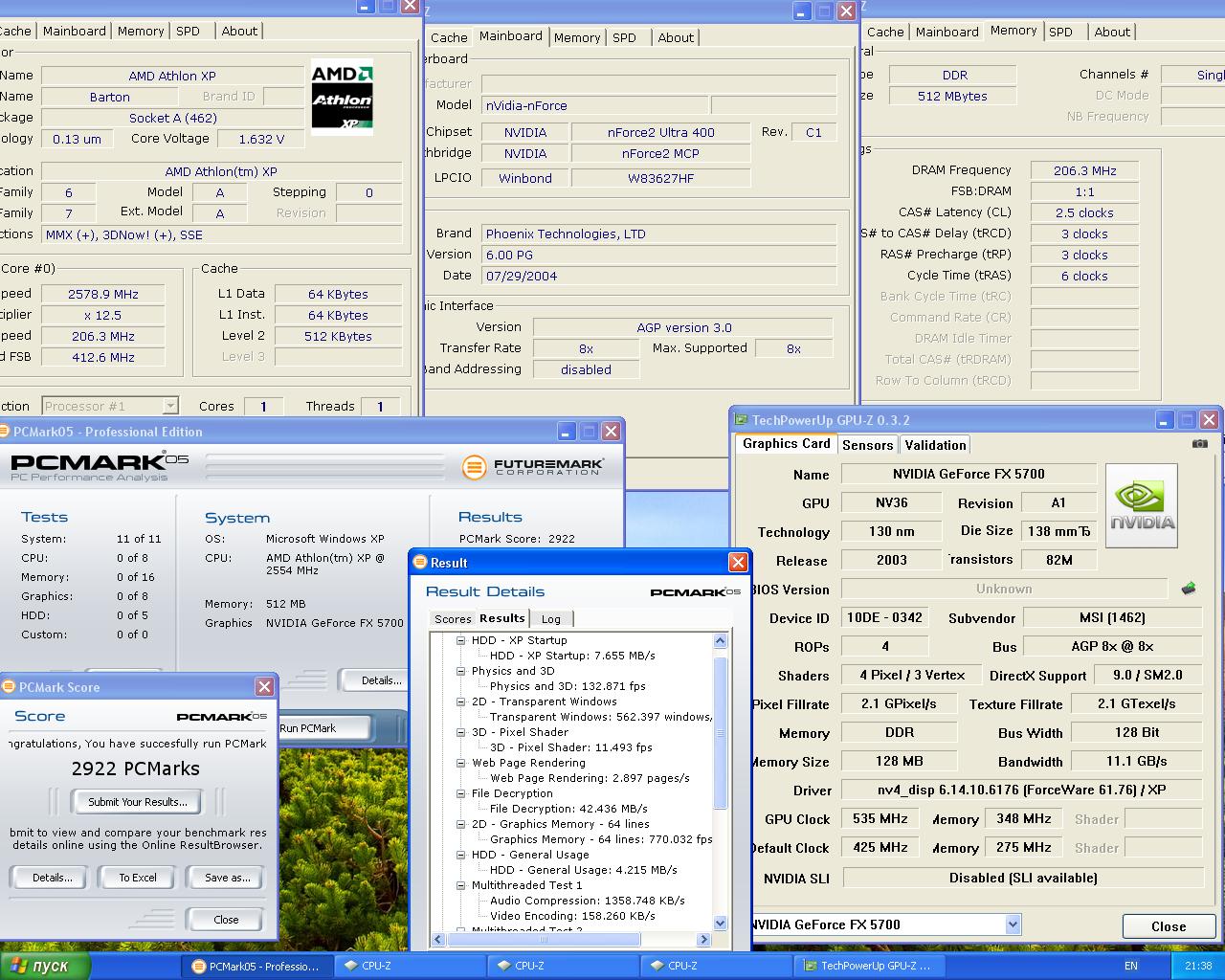Click the EN language indicator in the tray
Viewport: 1225px width, 980px height.
(x=1131, y=967)
